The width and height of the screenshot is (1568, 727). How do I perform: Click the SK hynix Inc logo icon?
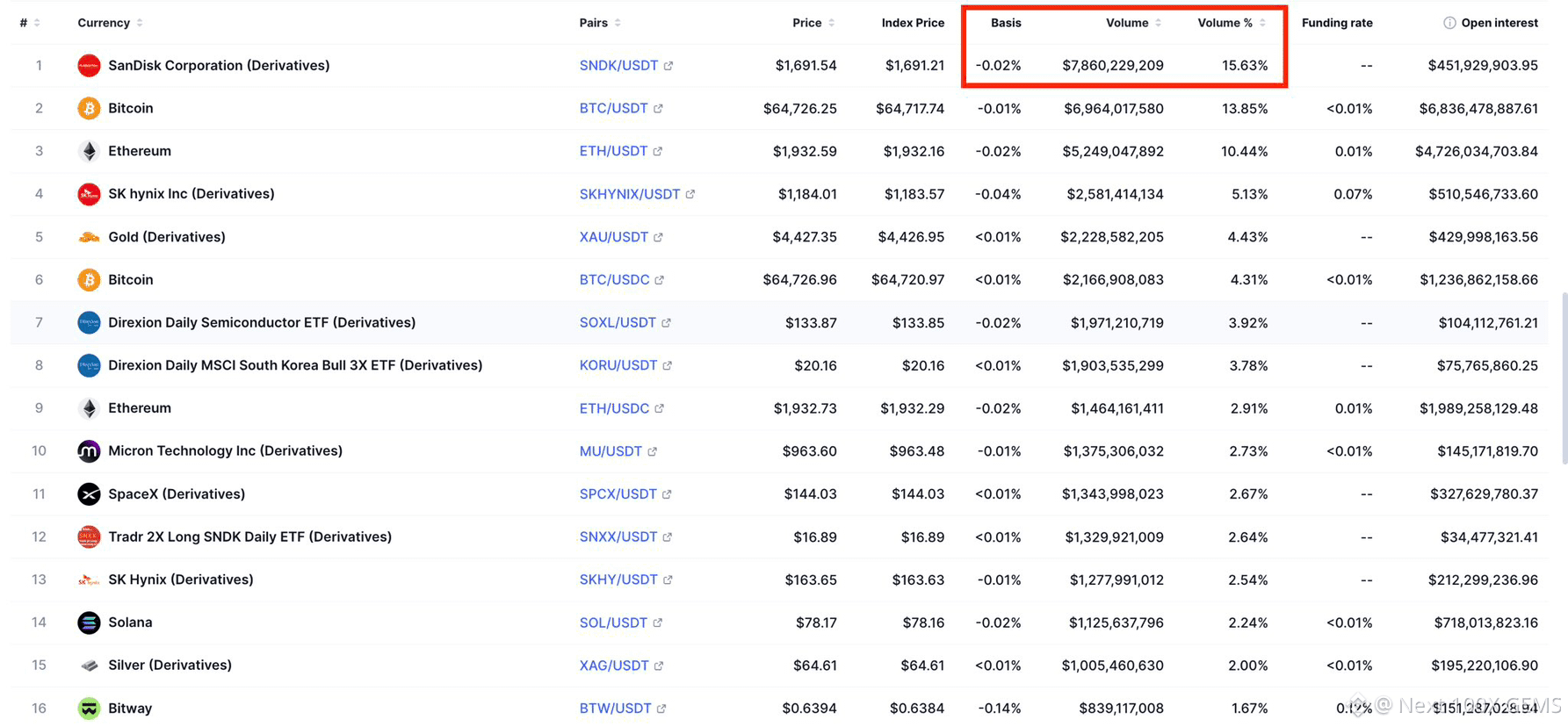point(89,194)
